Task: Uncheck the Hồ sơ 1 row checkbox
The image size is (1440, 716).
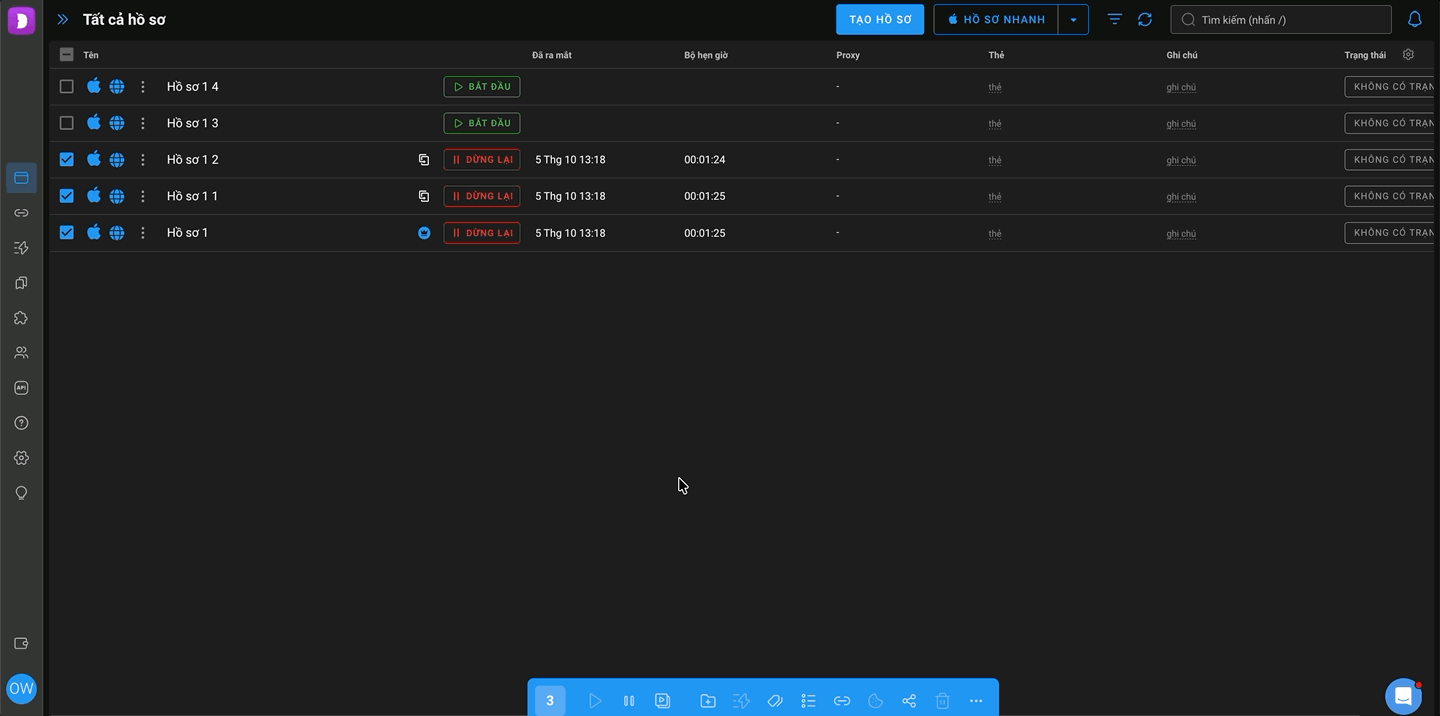Action: tap(67, 233)
